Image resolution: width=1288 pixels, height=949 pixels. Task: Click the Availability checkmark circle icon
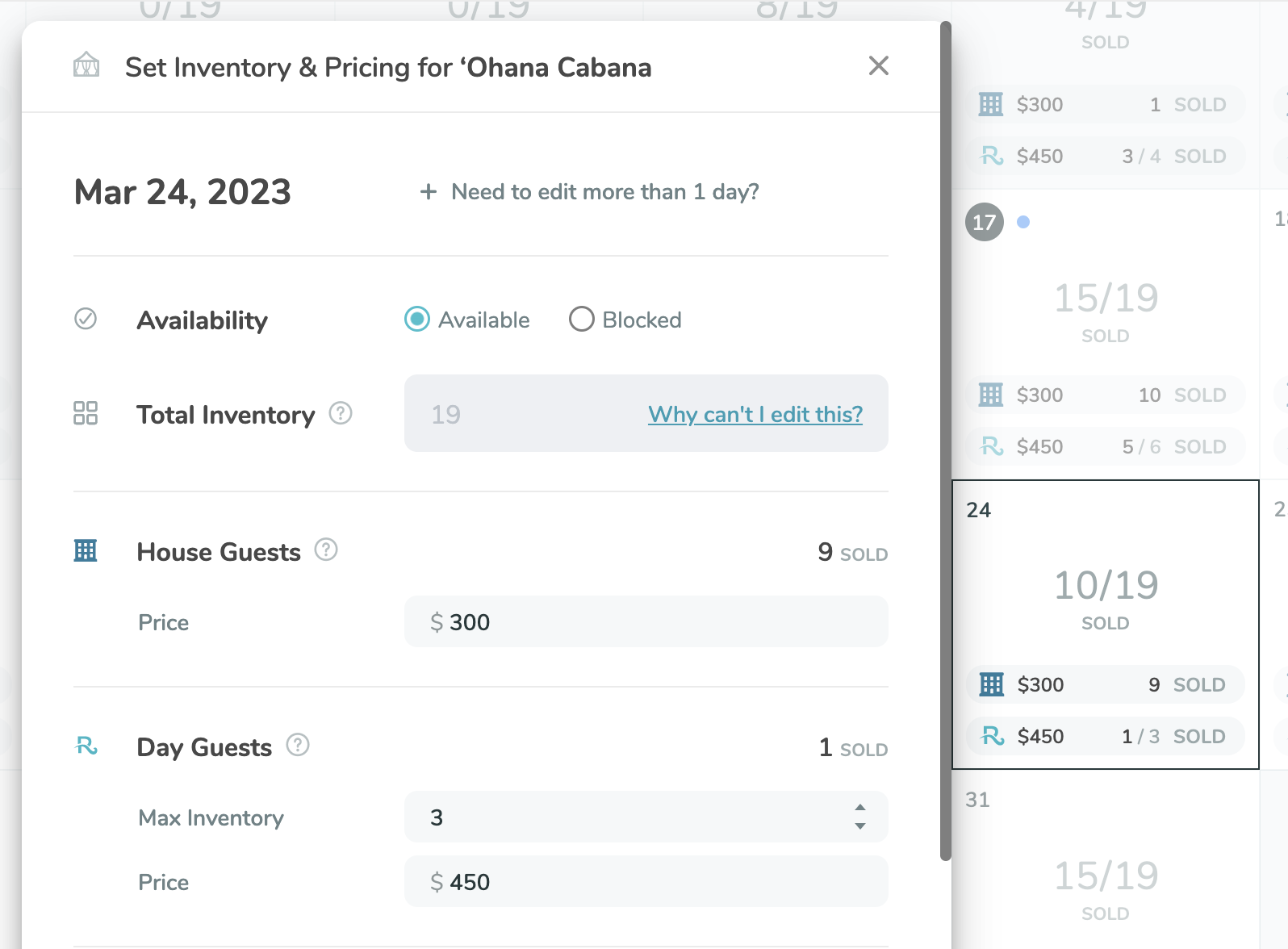86,319
